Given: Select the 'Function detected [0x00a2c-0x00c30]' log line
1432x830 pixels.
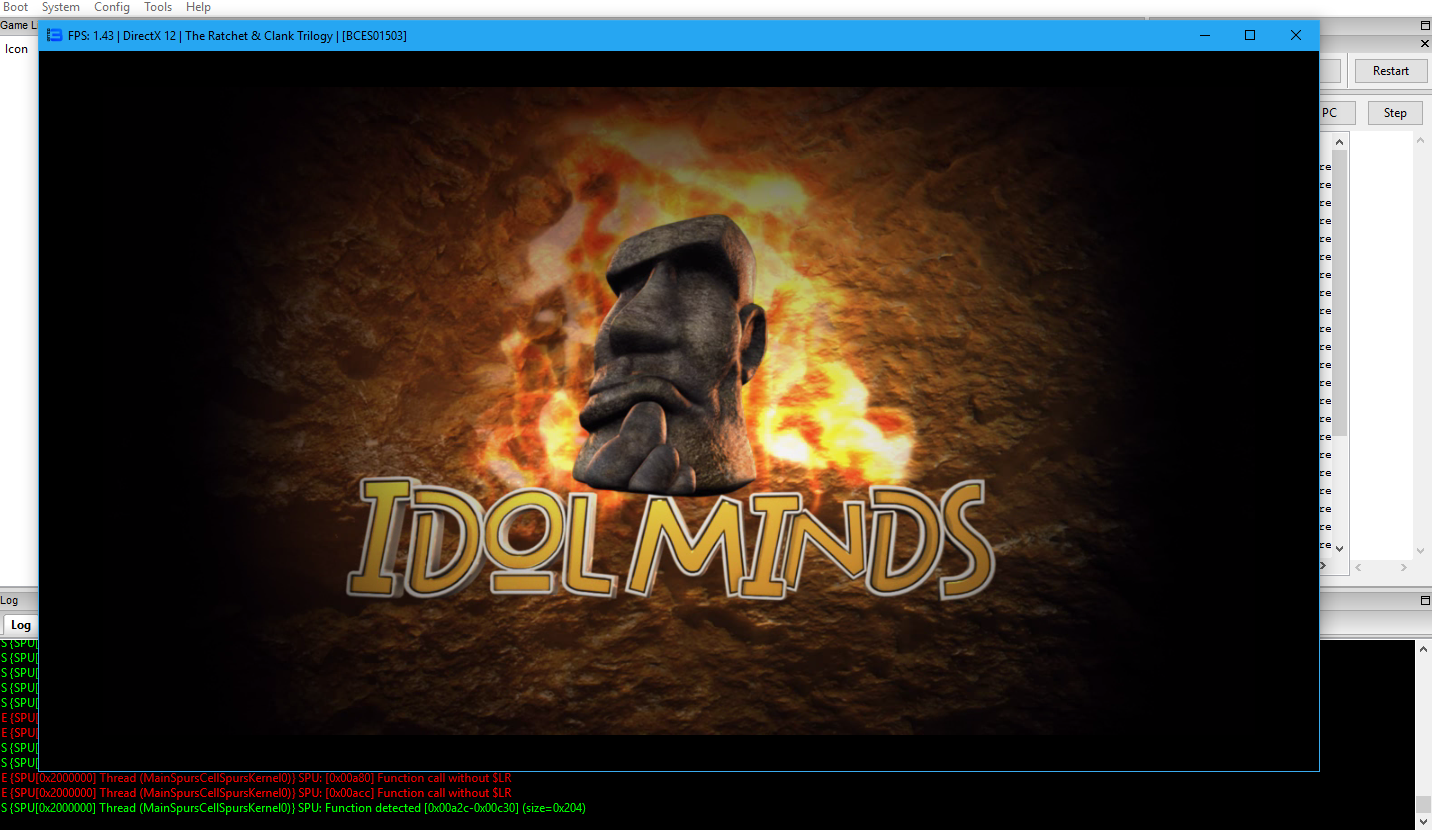Looking at the screenshot, I should pos(293,808).
